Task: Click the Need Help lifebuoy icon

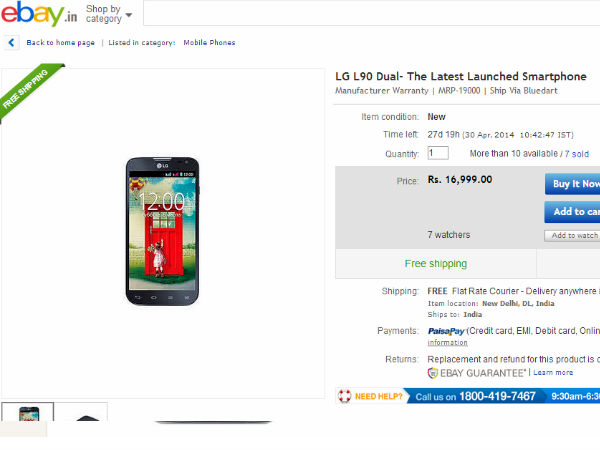Action: click(345, 396)
